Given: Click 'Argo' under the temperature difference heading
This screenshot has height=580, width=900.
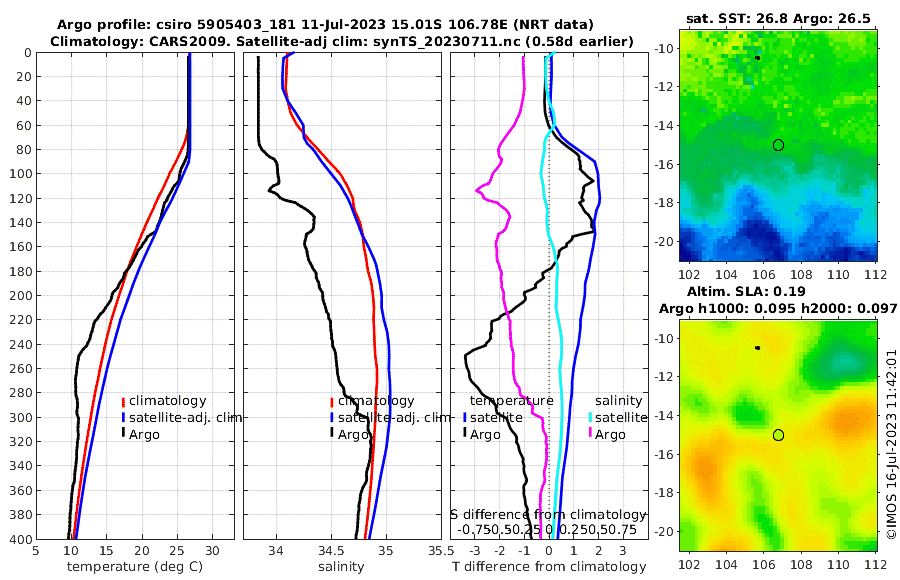Looking at the screenshot, I should point(486,435).
